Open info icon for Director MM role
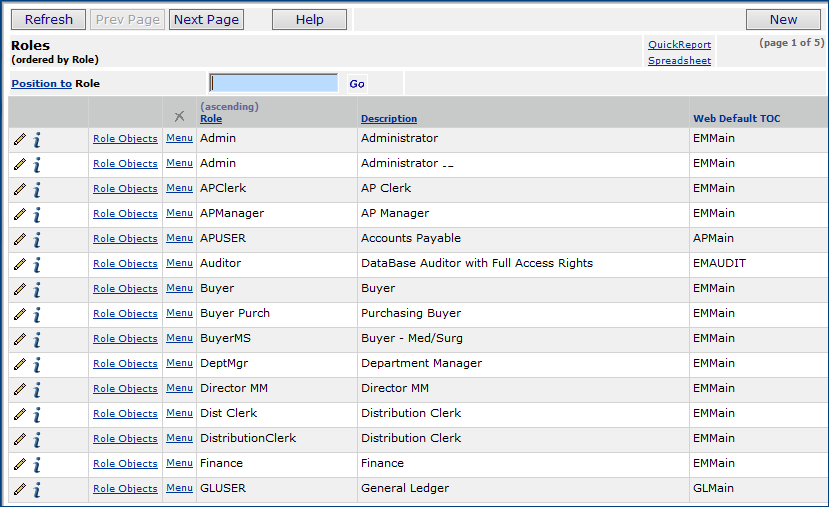This screenshot has width=829, height=507. pyautogui.click(x=37, y=390)
